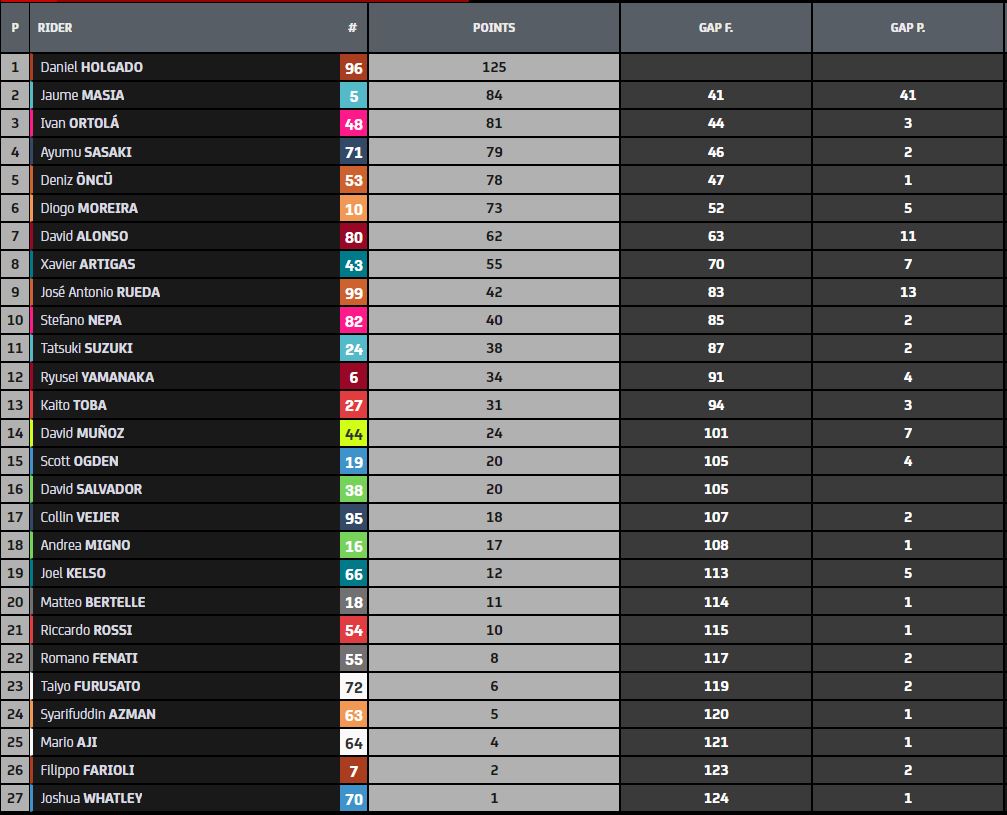Click the RIDER column header
The width and height of the screenshot is (1007, 815).
[x=55, y=28]
